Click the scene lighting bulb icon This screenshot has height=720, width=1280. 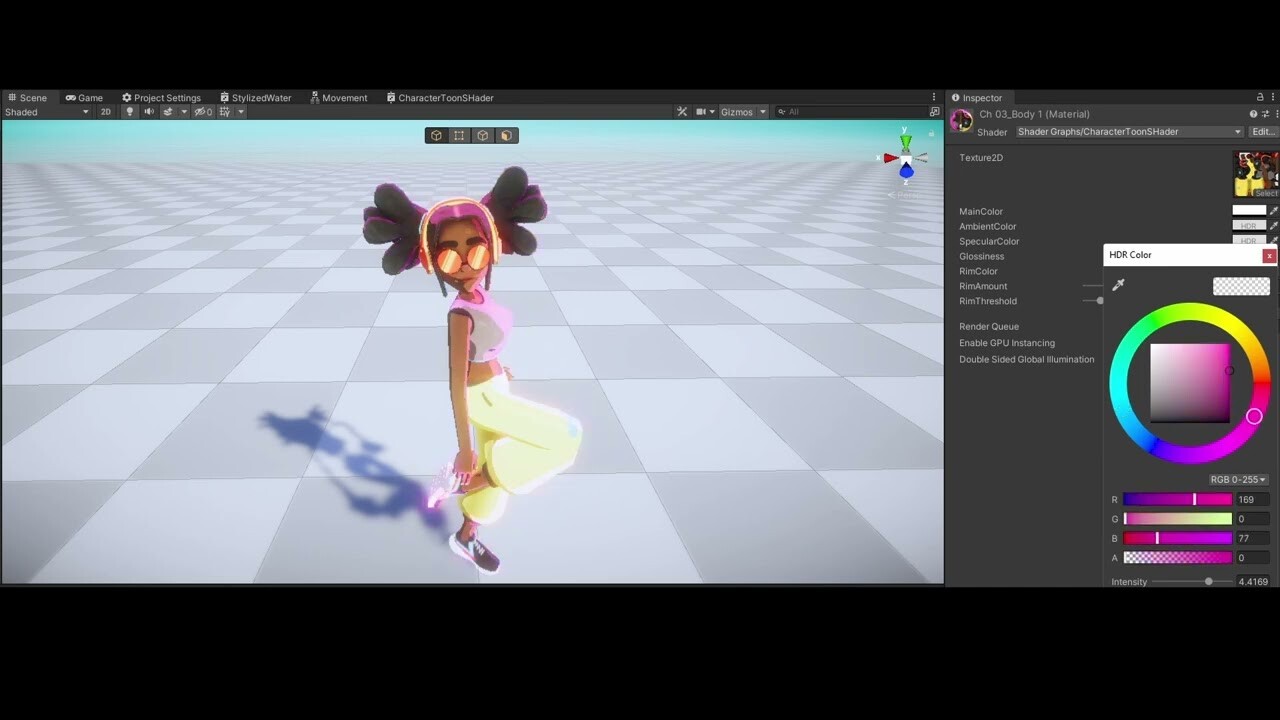(x=129, y=111)
